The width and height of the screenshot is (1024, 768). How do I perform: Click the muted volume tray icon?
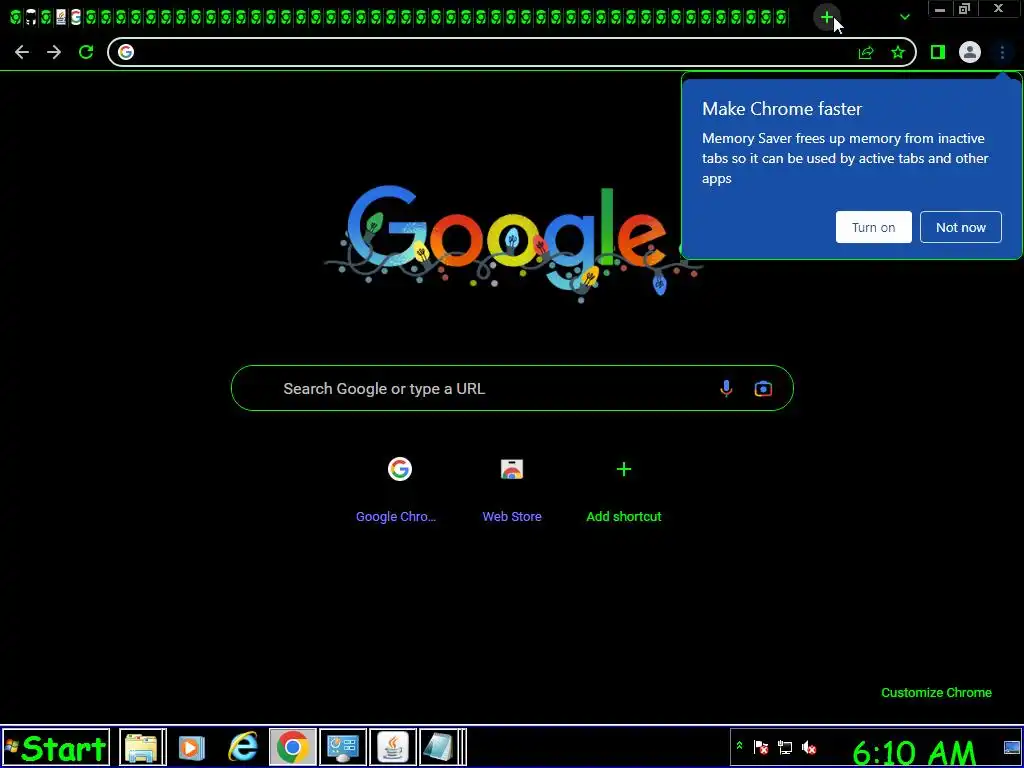808,748
